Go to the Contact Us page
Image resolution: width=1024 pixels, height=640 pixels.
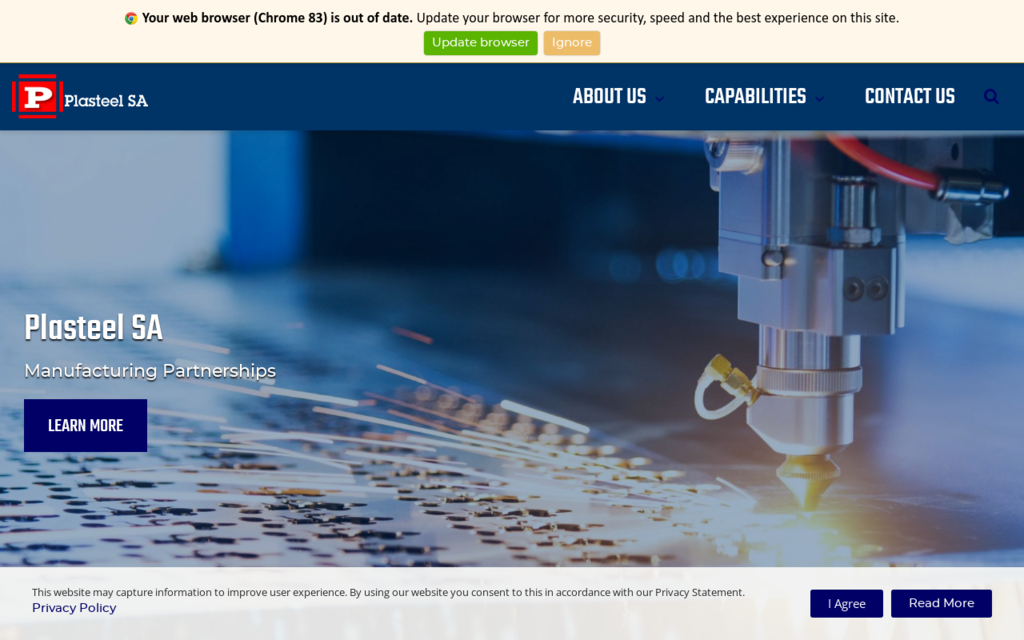coord(909,97)
